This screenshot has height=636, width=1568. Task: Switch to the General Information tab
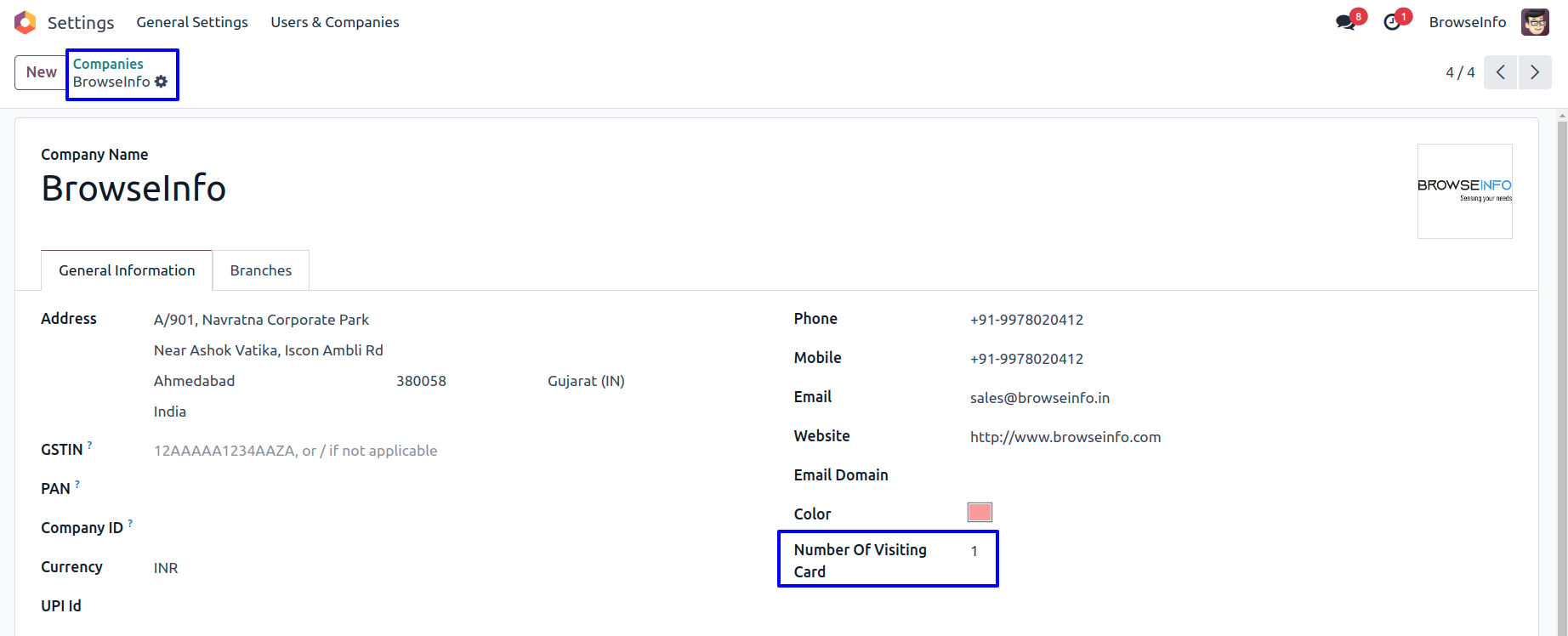[127, 270]
